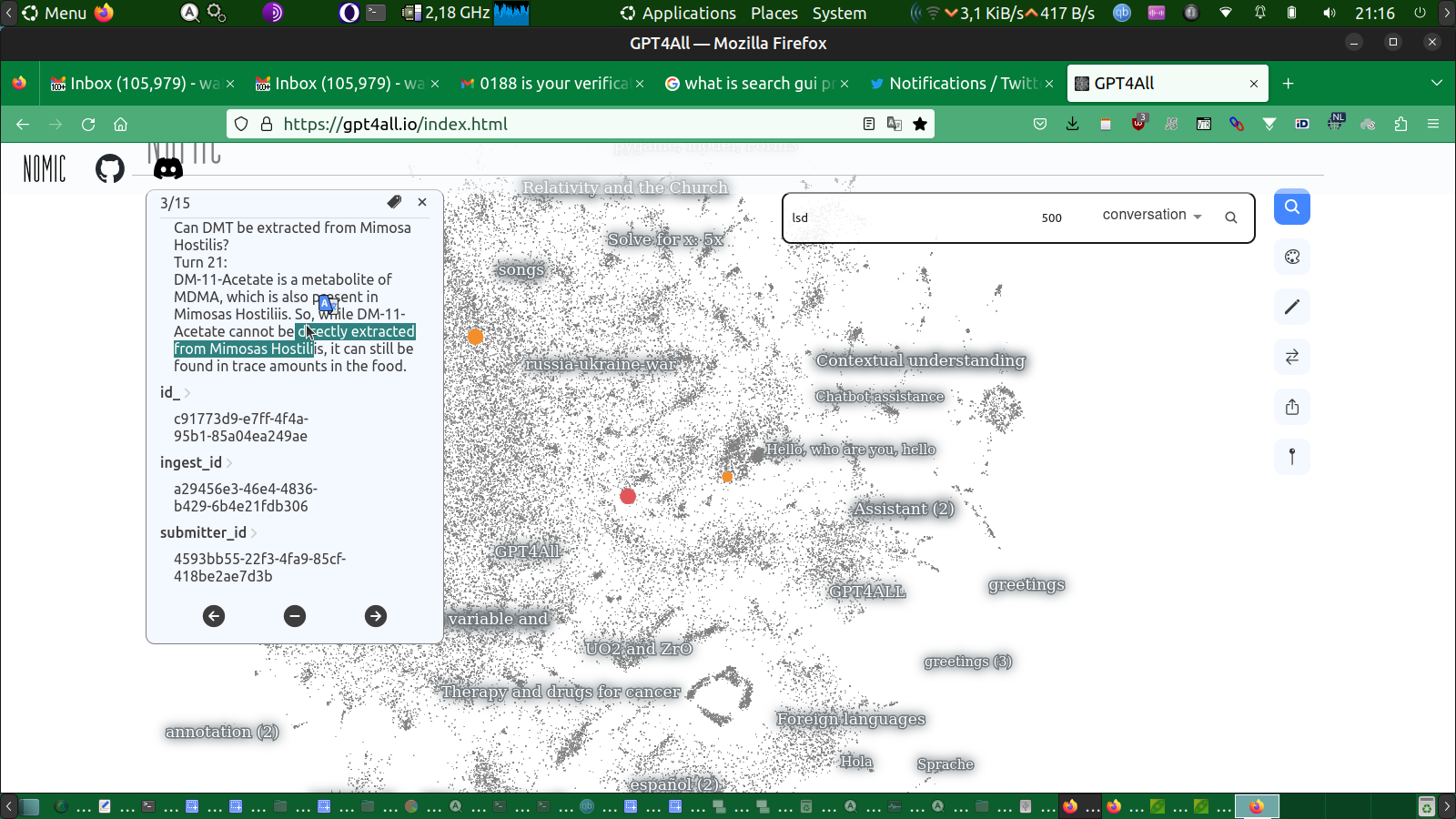The width and height of the screenshot is (1456, 819).
Task: Click the tag icon in info card
Action: click(x=394, y=202)
